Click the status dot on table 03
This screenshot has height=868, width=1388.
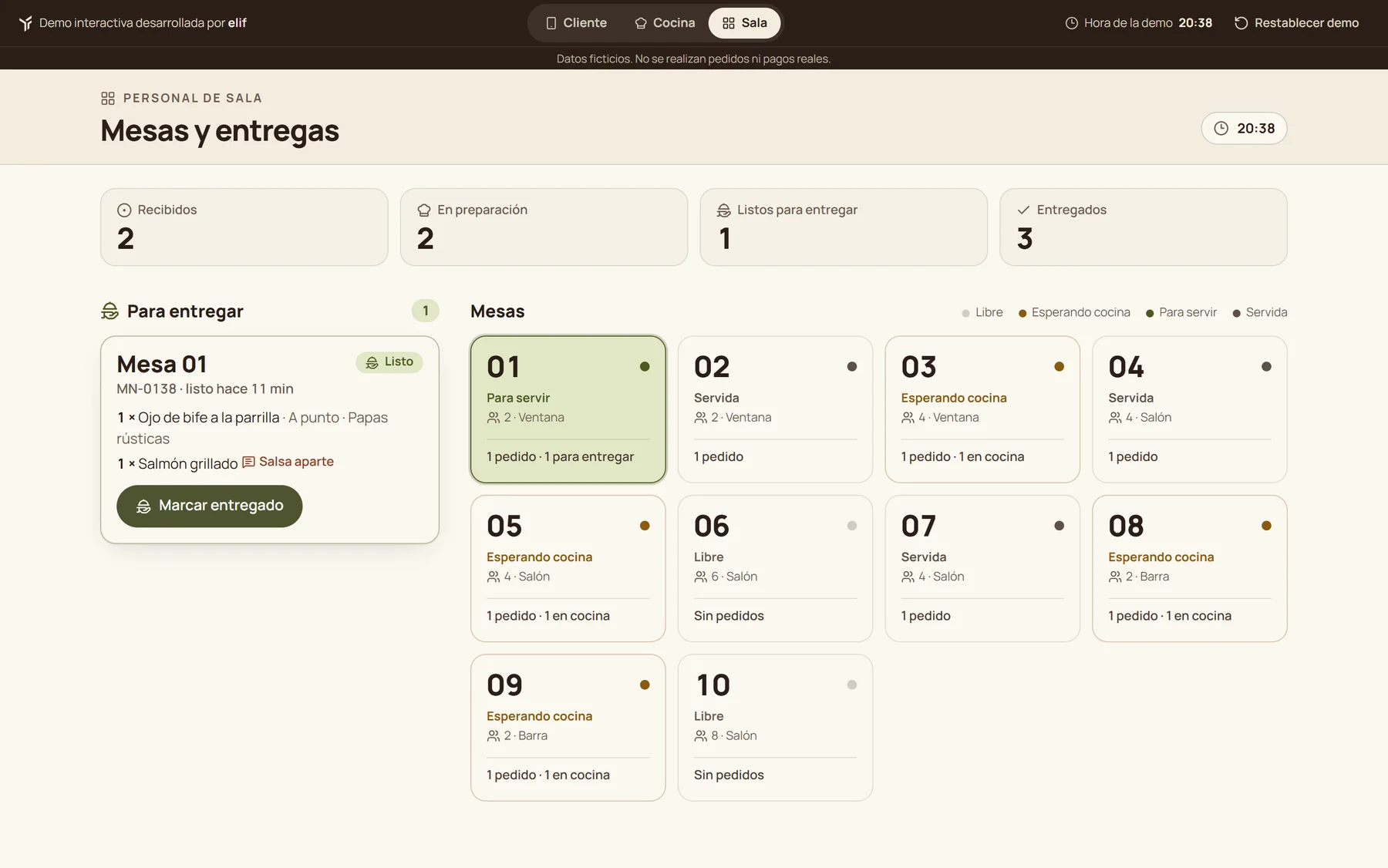[1059, 366]
